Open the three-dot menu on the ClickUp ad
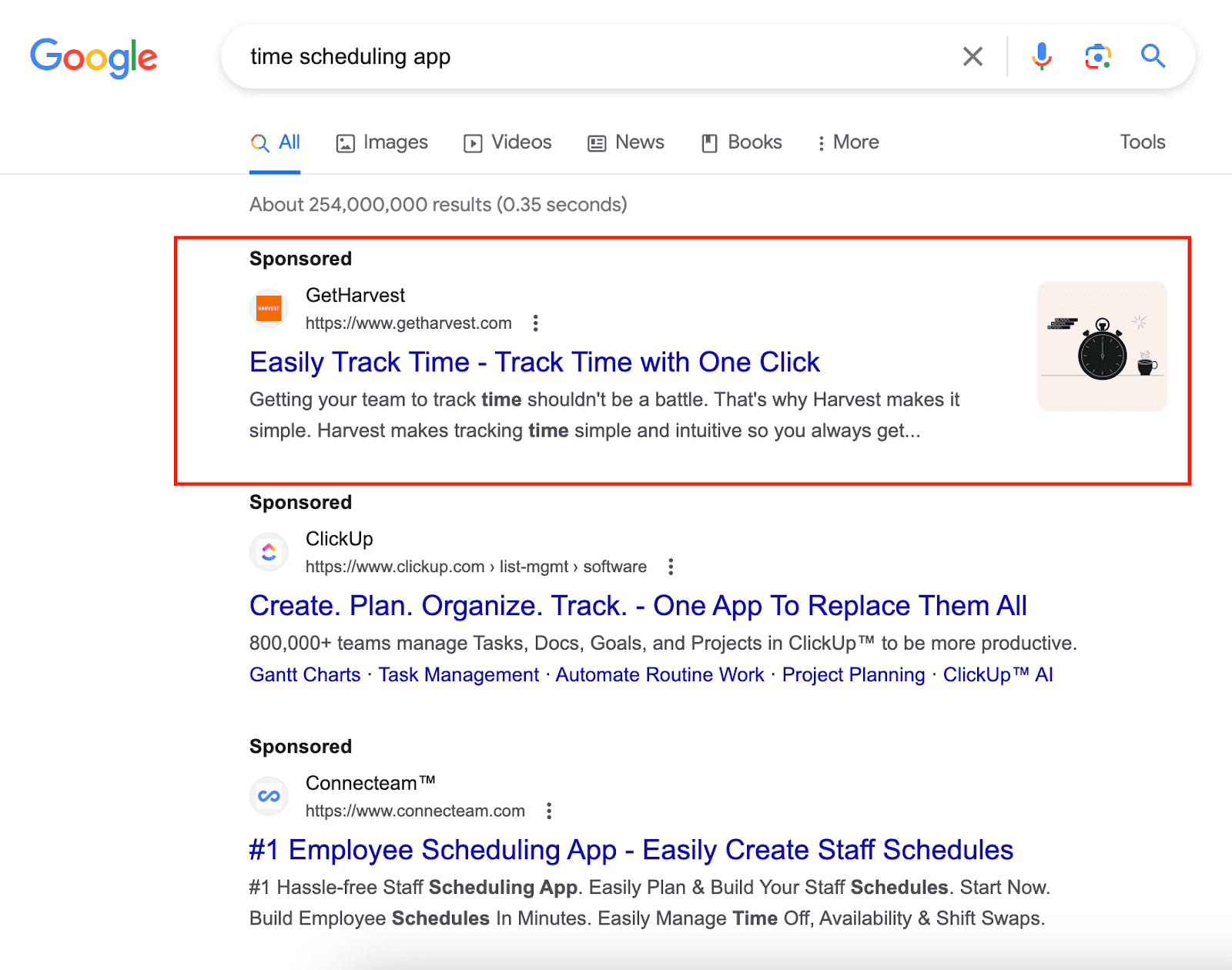The width and height of the screenshot is (1232, 970). tap(671, 566)
